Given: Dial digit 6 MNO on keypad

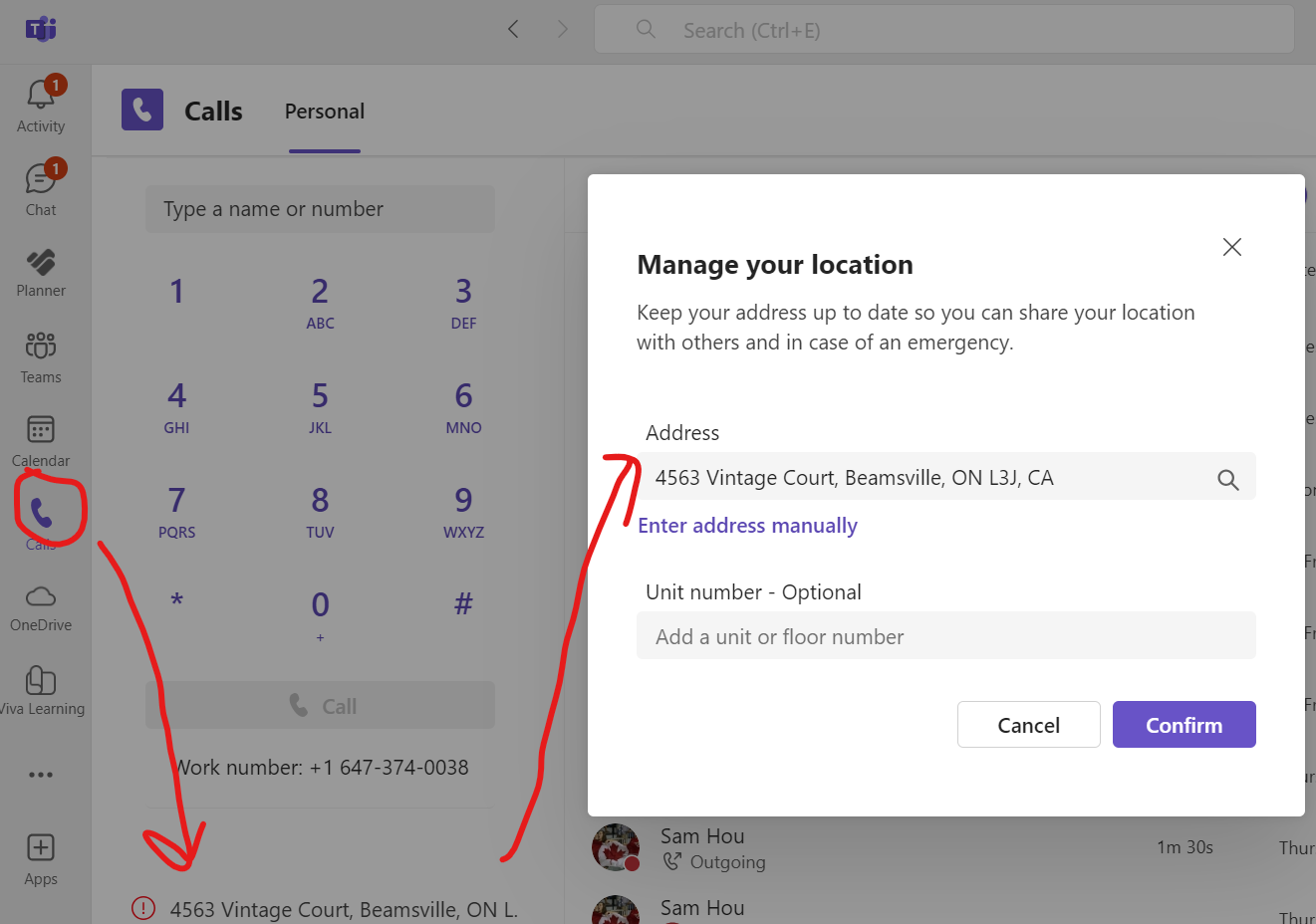Looking at the screenshot, I should pos(463,406).
